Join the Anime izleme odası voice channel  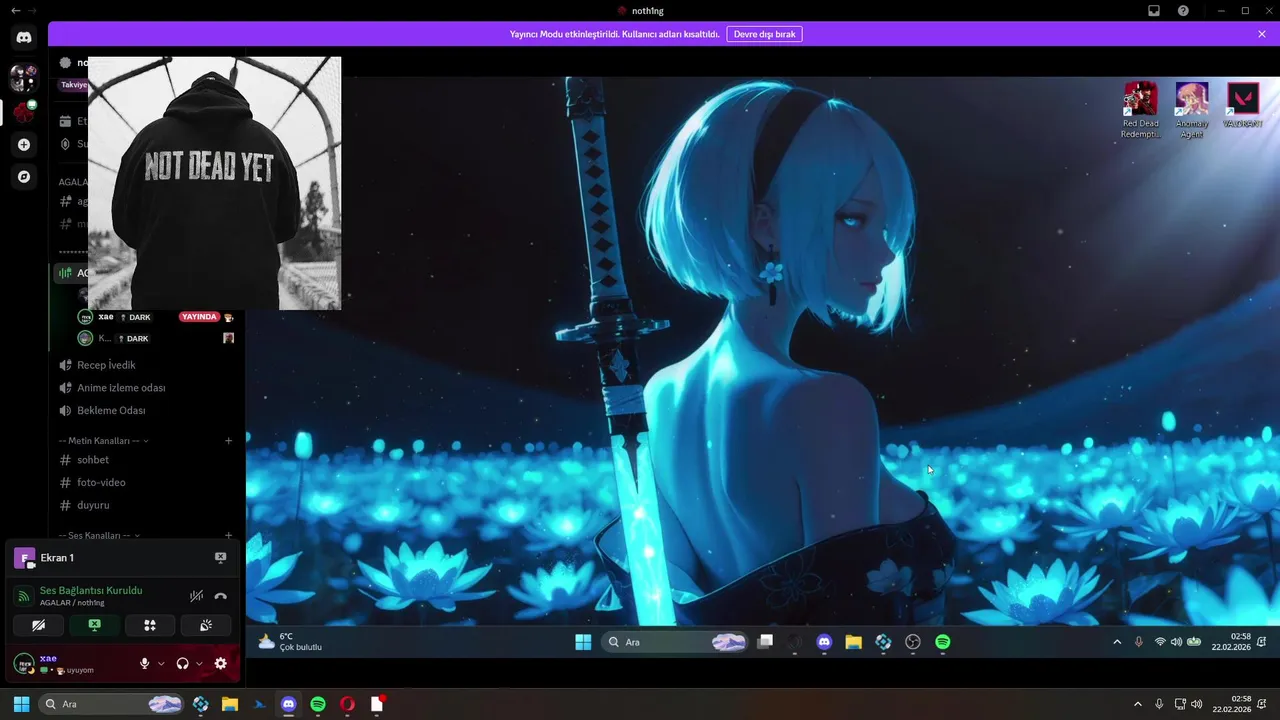tap(146, 388)
